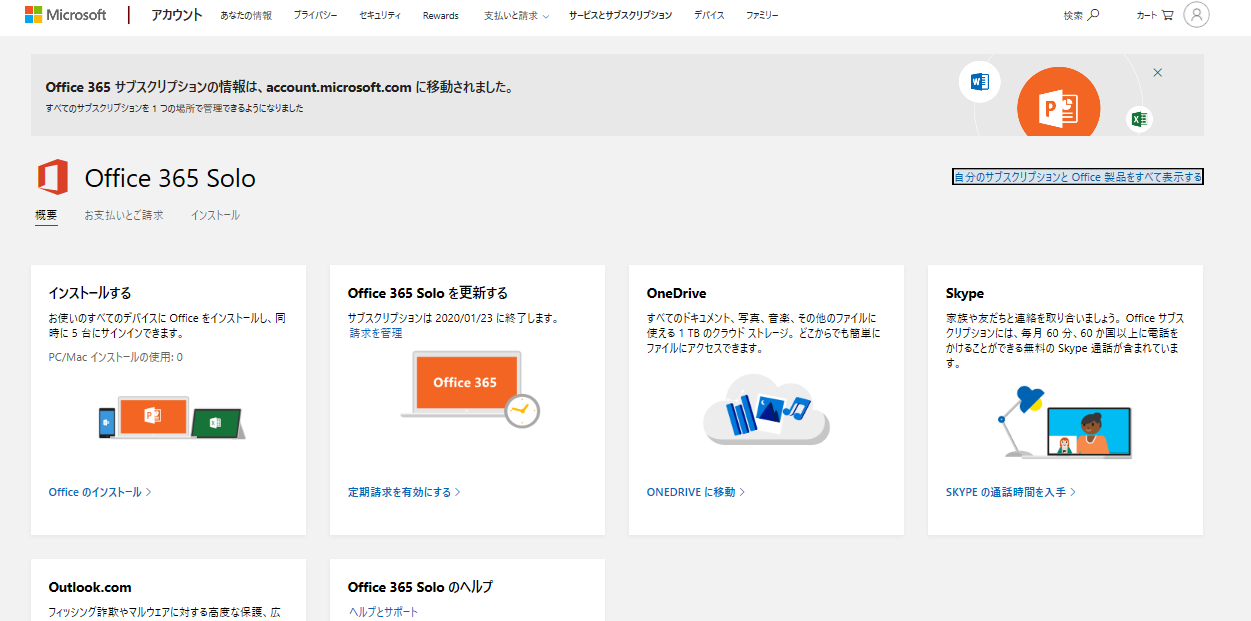Switch to the お支払いとご請求 tab

click(x=124, y=215)
